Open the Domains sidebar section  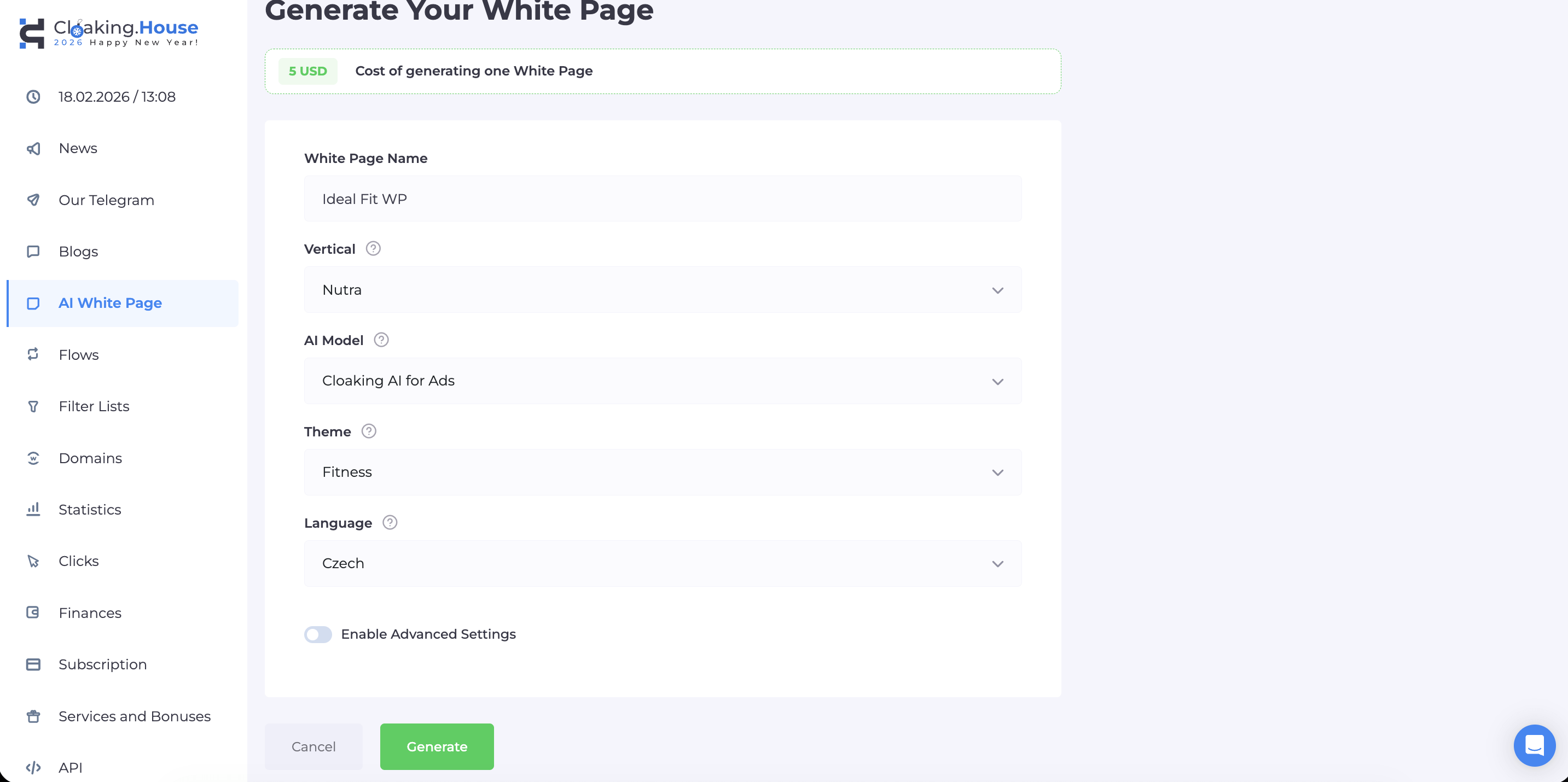coord(90,458)
